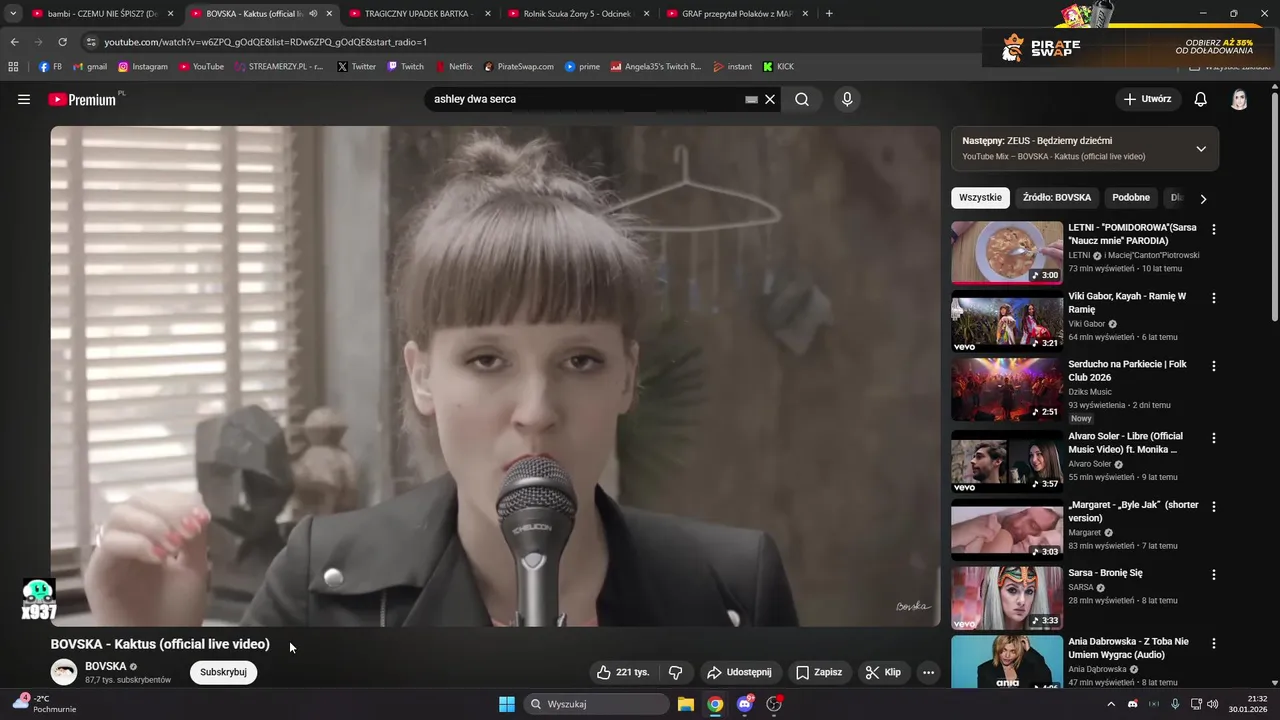
Task: Open the Netflix bookmark
Action: pyautogui.click(x=453, y=67)
